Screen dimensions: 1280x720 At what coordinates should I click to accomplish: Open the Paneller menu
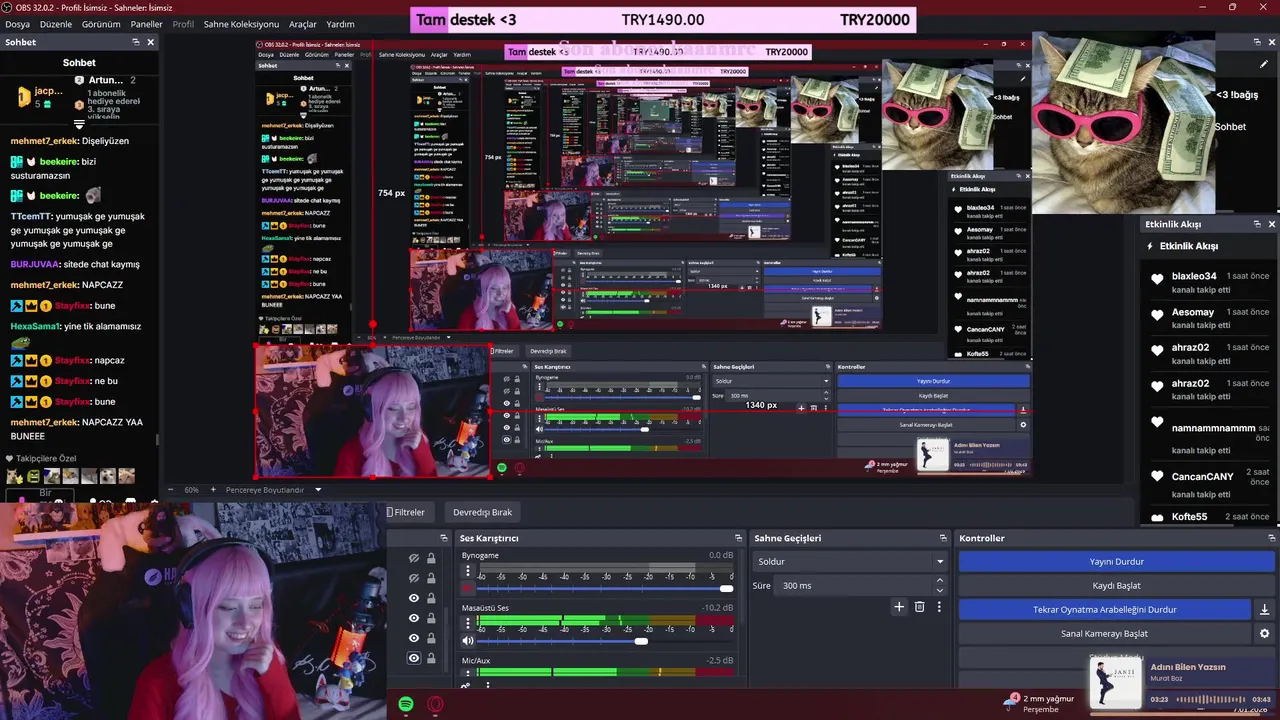[146, 24]
